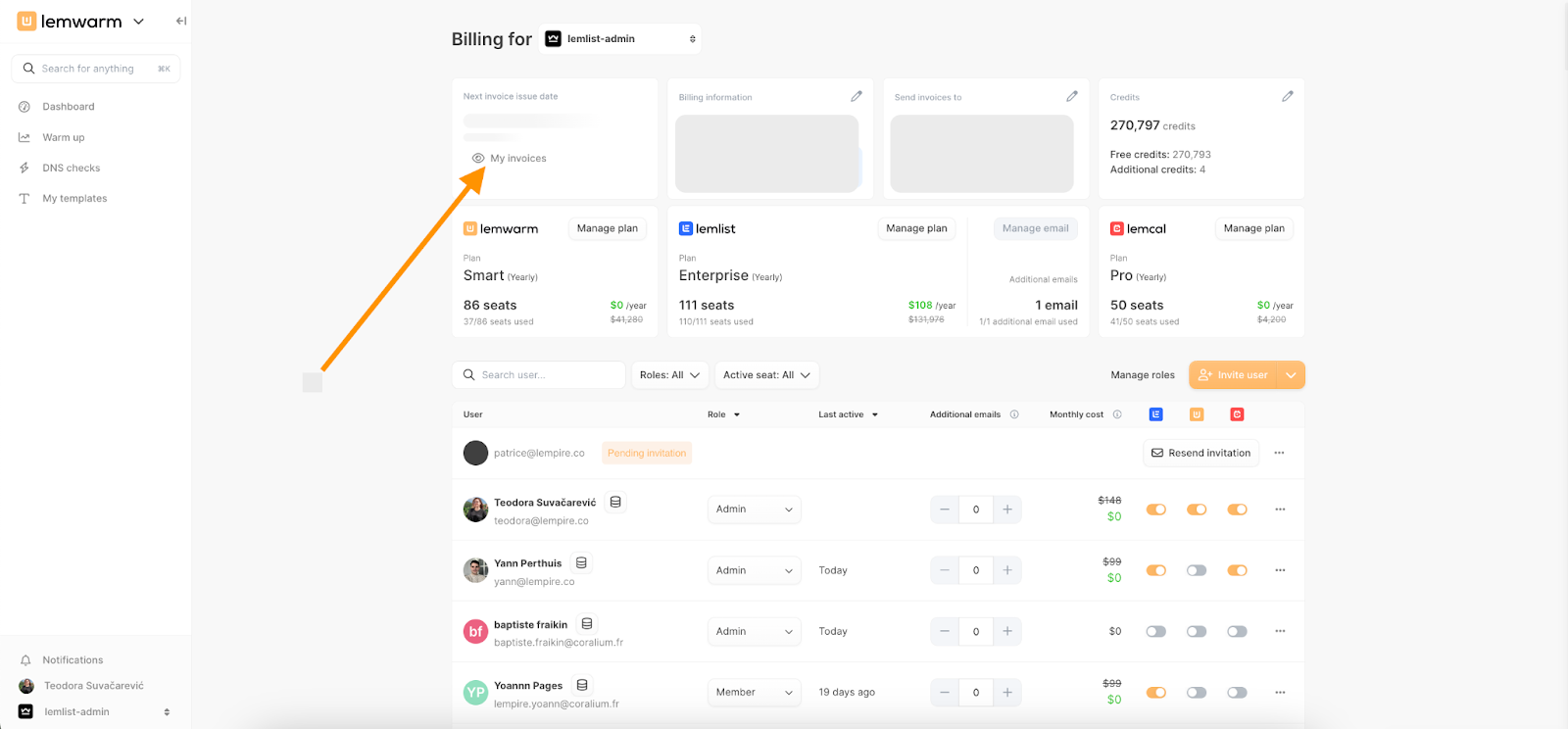
Task: Click the pencil icon for Billing information
Action: tap(856, 96)
